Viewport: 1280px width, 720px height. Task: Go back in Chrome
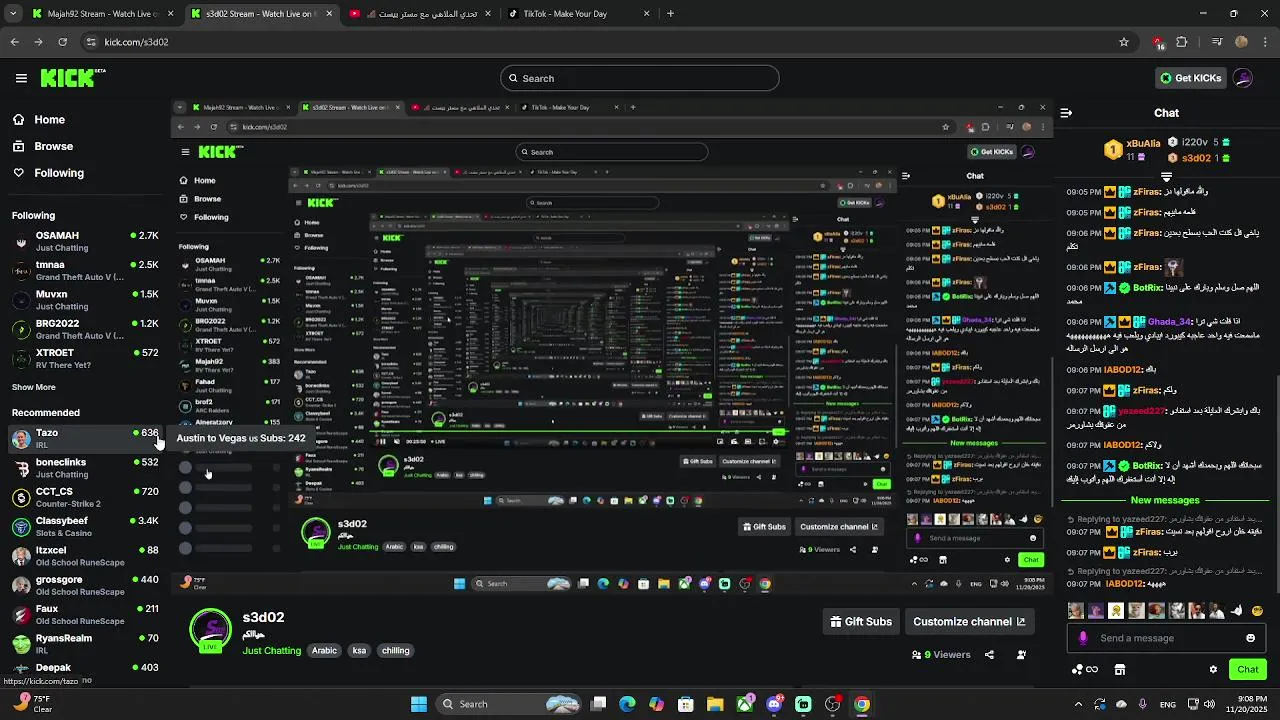click(x=14, y=42)
